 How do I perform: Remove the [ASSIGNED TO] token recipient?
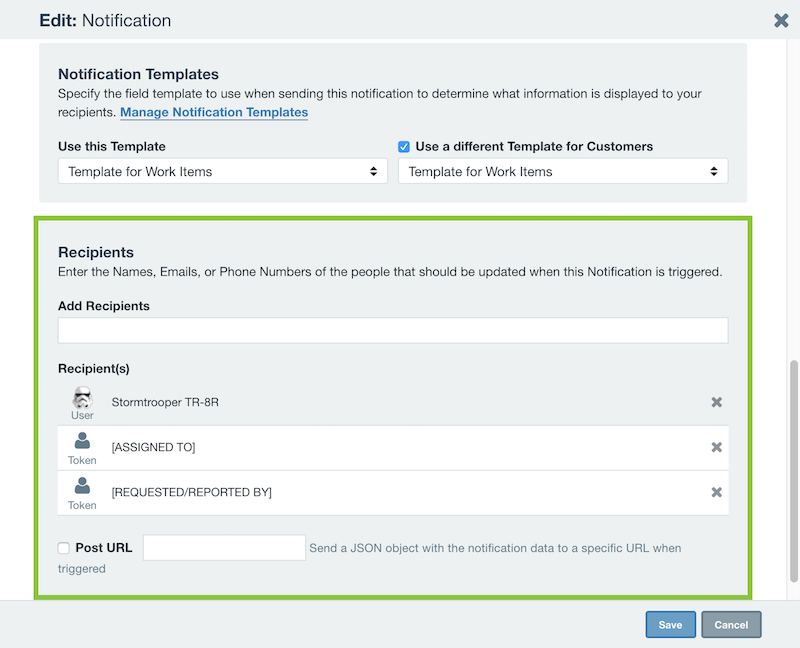pos(716,447)
